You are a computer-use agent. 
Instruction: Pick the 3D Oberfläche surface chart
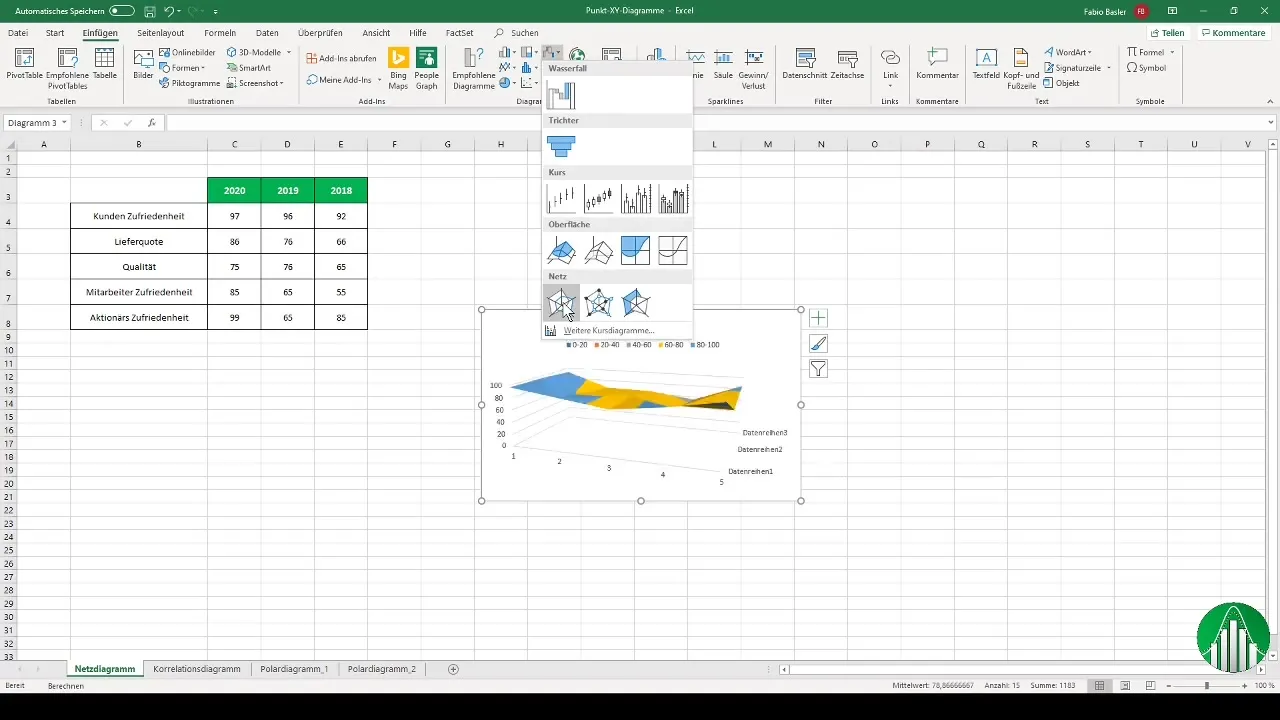pyautogui.click(x=561, y=250)
